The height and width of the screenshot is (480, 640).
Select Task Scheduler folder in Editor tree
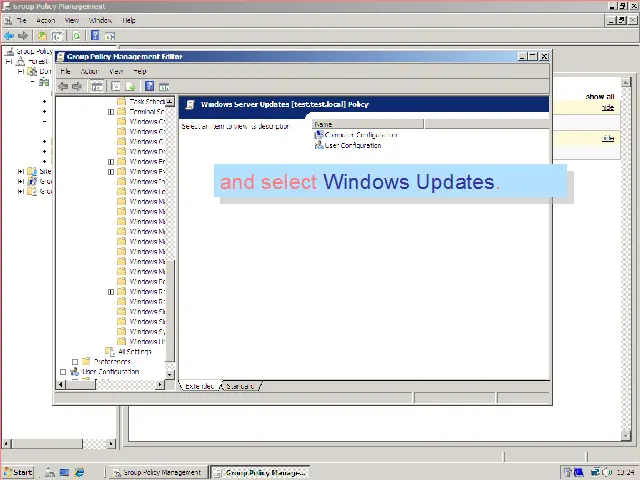141,101
